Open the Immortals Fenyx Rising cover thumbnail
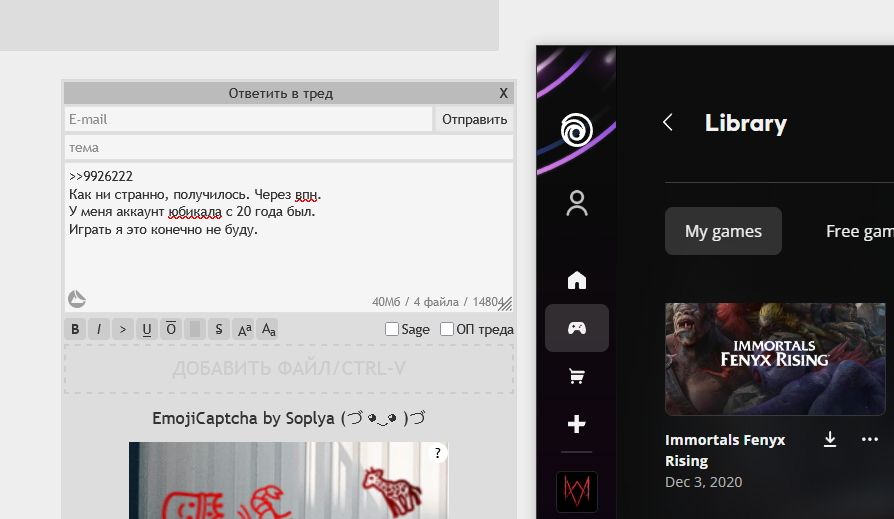Image resolution: width=894 pixels, height=519 pixels. (775, 359)
